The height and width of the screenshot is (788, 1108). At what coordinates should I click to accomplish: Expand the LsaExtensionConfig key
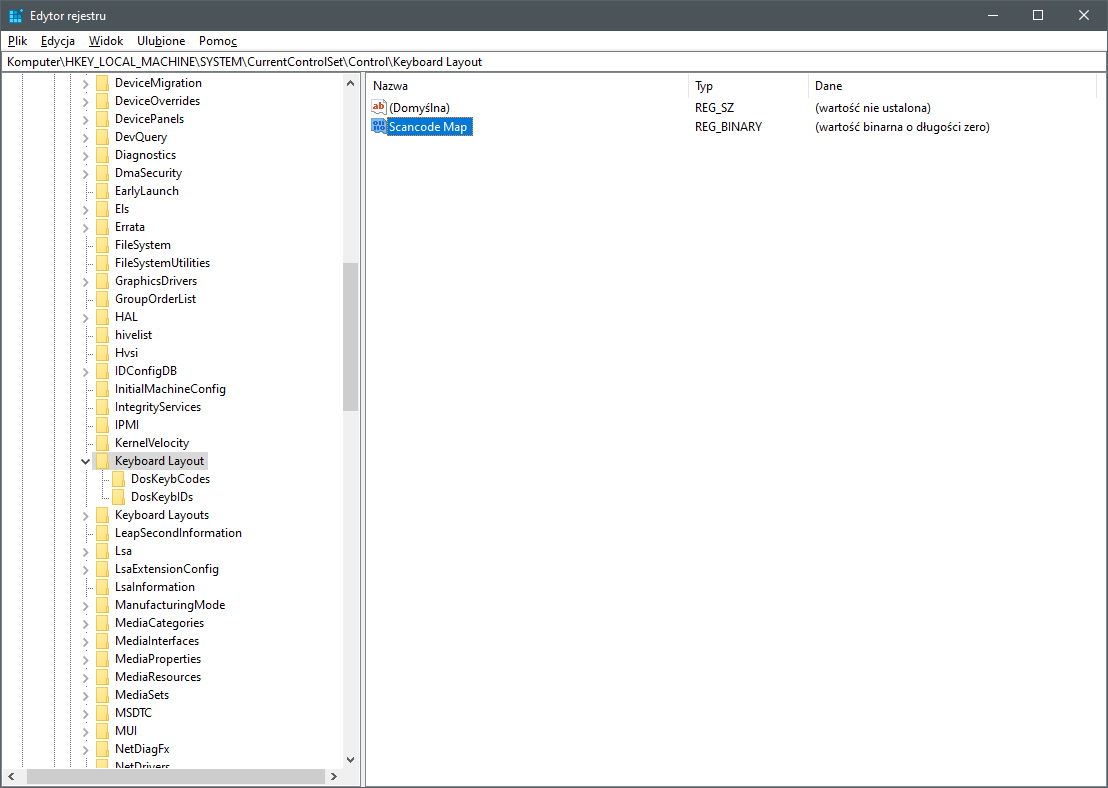tap(86, 569)
